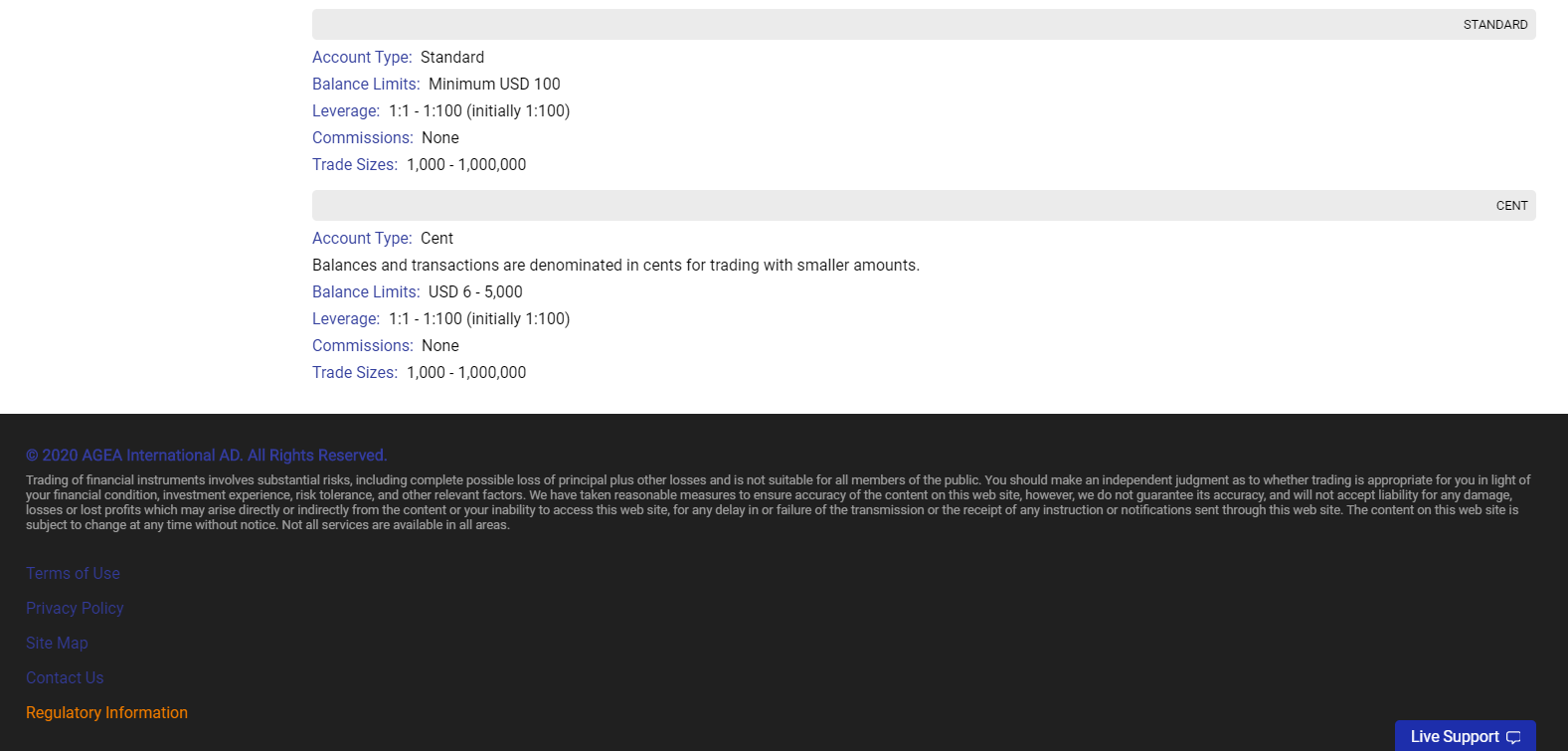1568x751 pixels.
Task: Click the STANDARD account header bar
Action: click(x=923, y=25)
